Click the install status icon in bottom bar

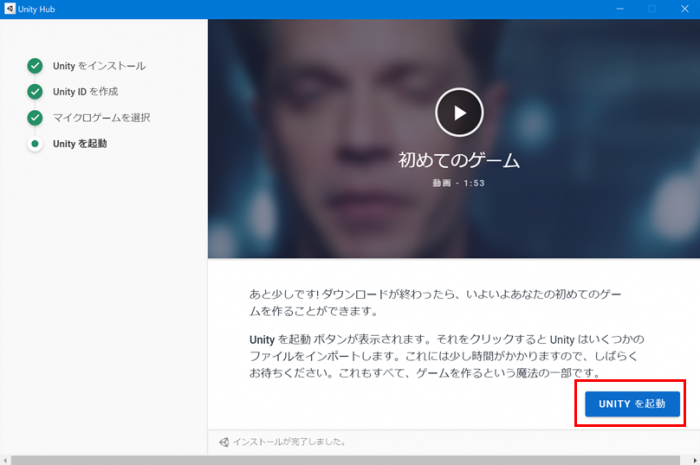[223, 442]
